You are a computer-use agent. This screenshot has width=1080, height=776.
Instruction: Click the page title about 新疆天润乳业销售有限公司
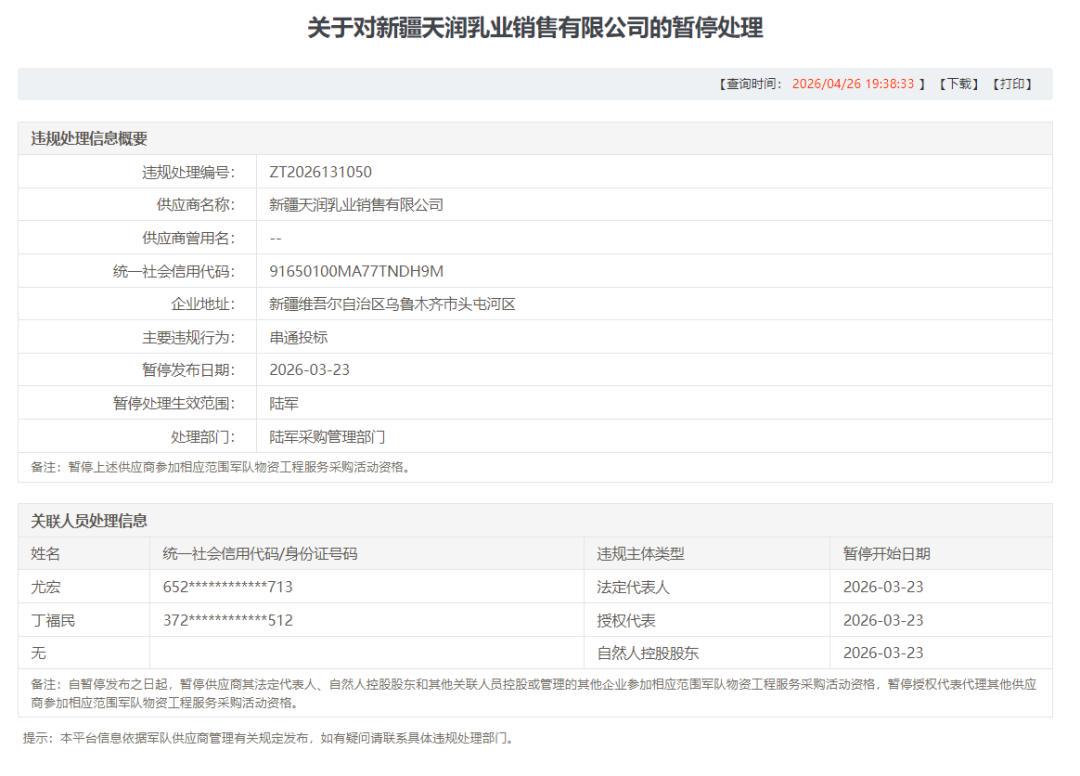[535, 28]
